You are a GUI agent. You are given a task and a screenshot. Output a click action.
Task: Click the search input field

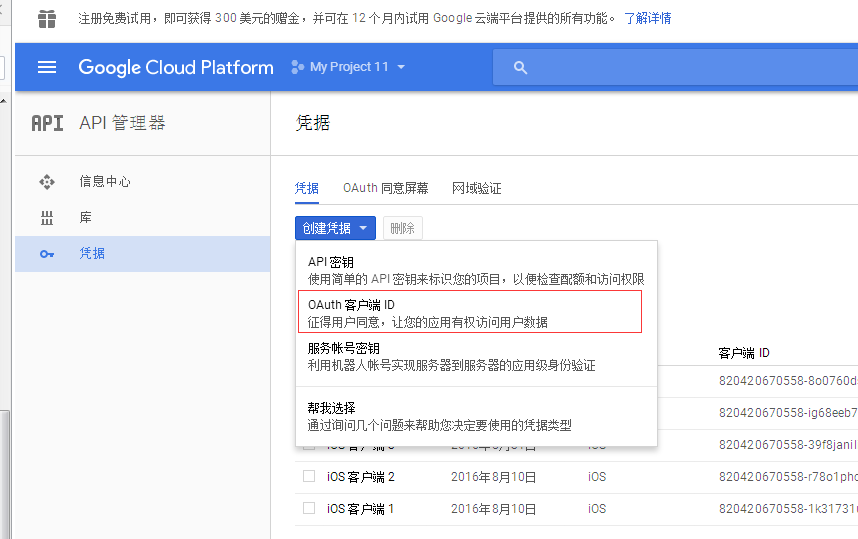point(675,67)
